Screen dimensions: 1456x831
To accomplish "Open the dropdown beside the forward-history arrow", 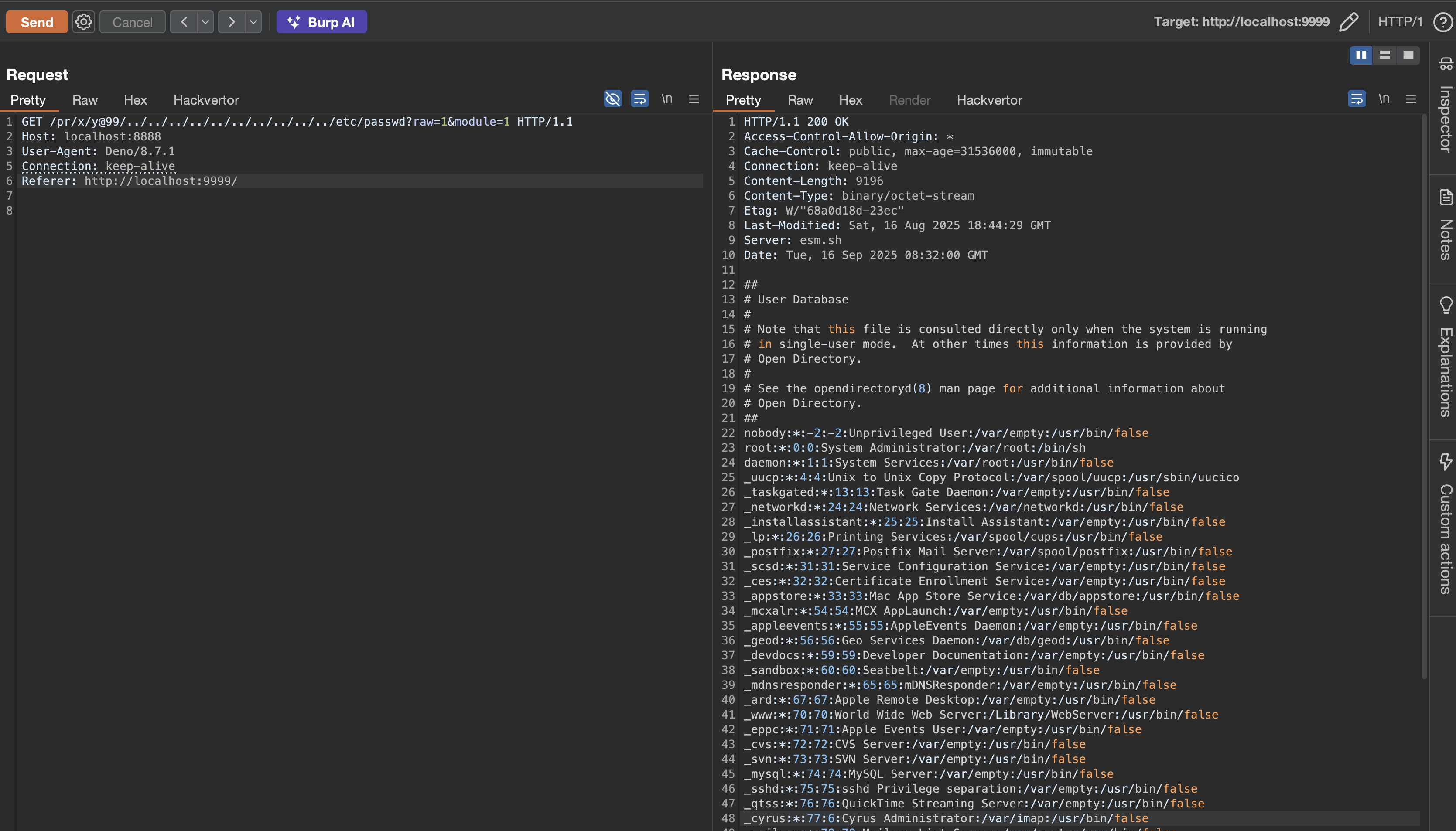I will 253,22.
